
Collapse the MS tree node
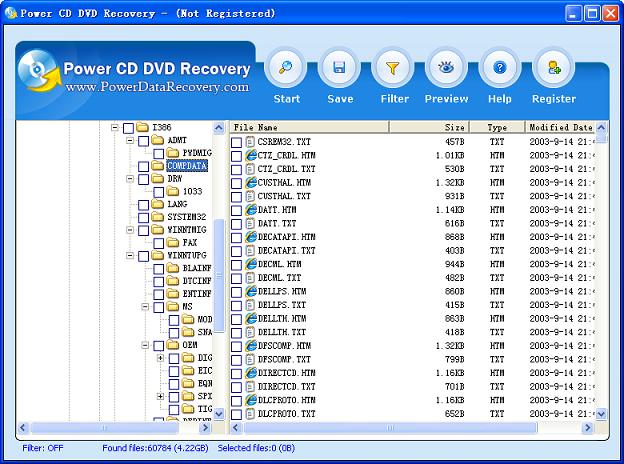click(145, 306)
